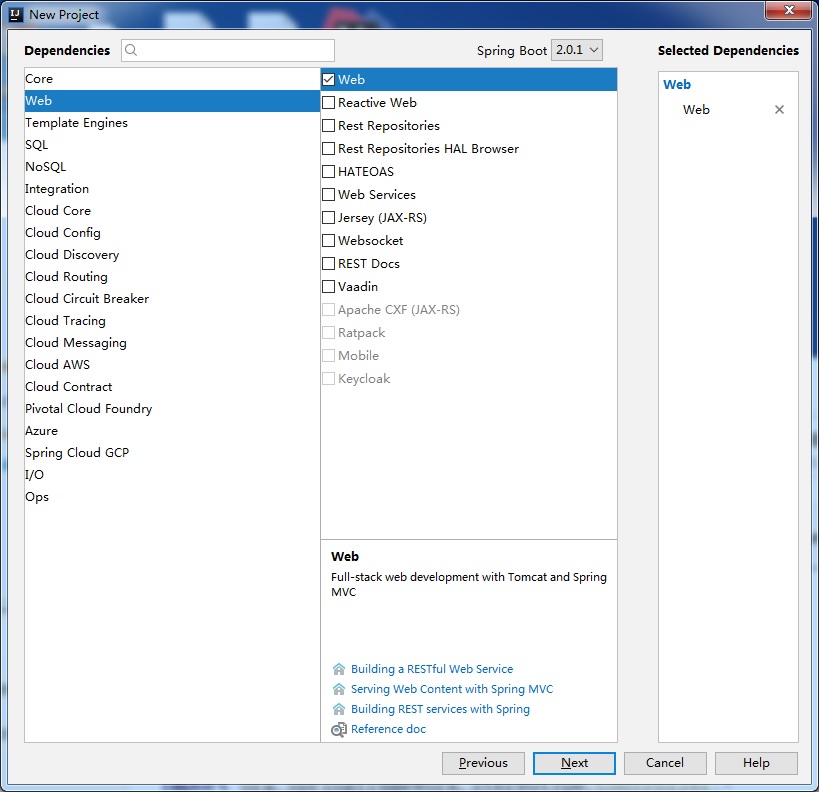Click the guide icon next to Building REST services

point(339,709)
